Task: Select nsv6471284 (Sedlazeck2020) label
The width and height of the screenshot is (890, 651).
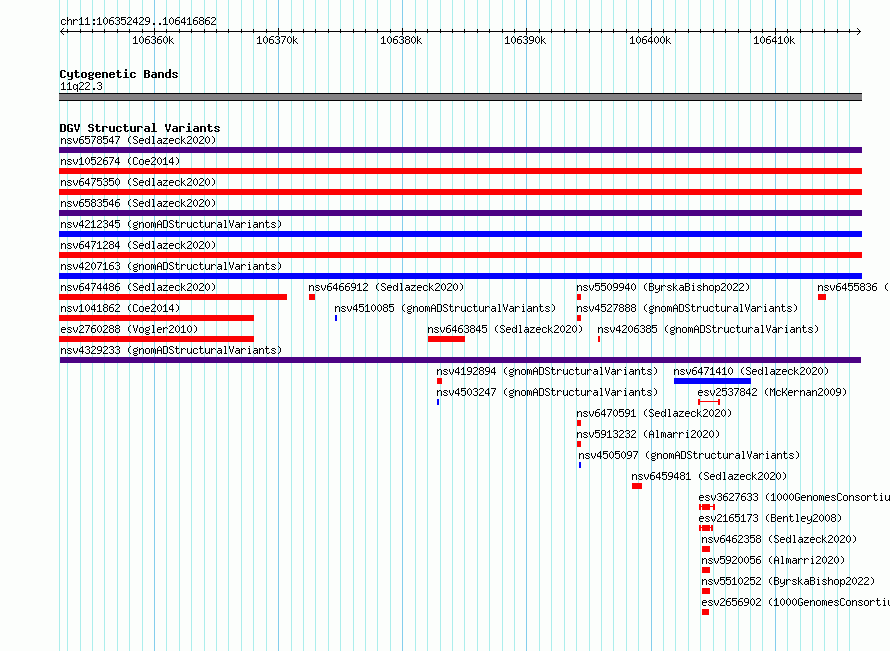Action: (138, 245)
